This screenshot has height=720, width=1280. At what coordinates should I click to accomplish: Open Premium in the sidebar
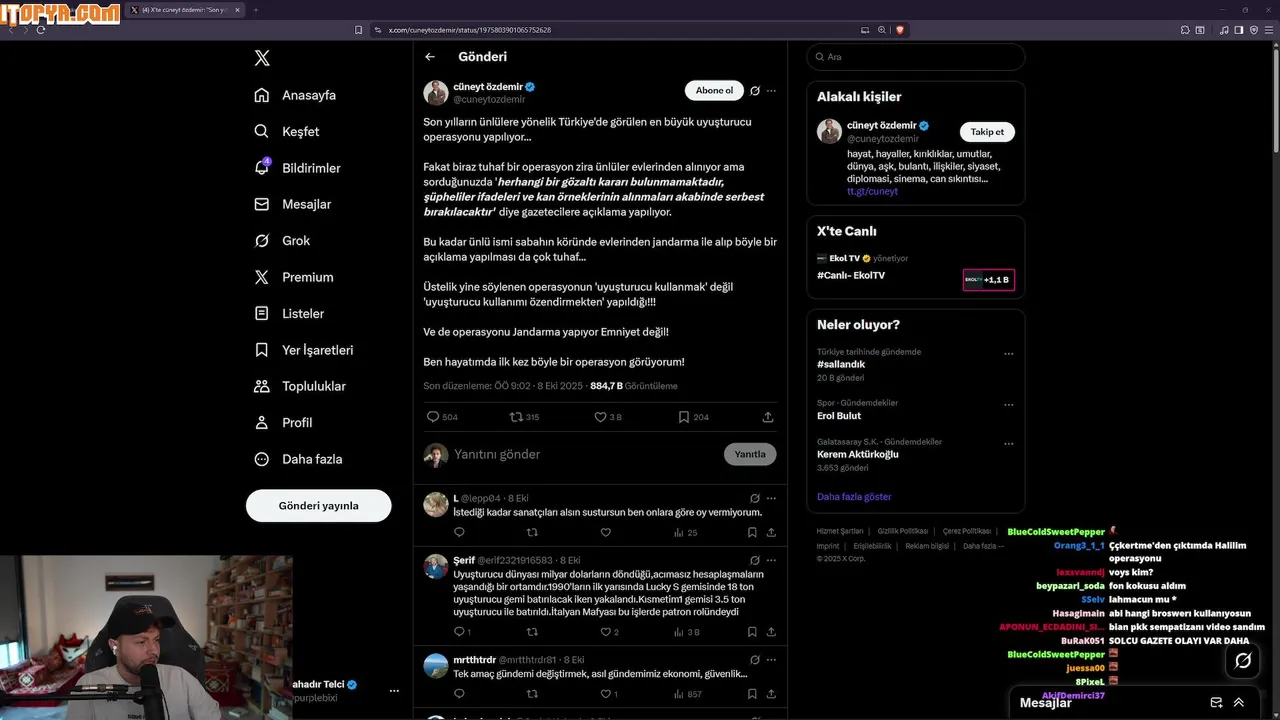(x=293, y=277)
